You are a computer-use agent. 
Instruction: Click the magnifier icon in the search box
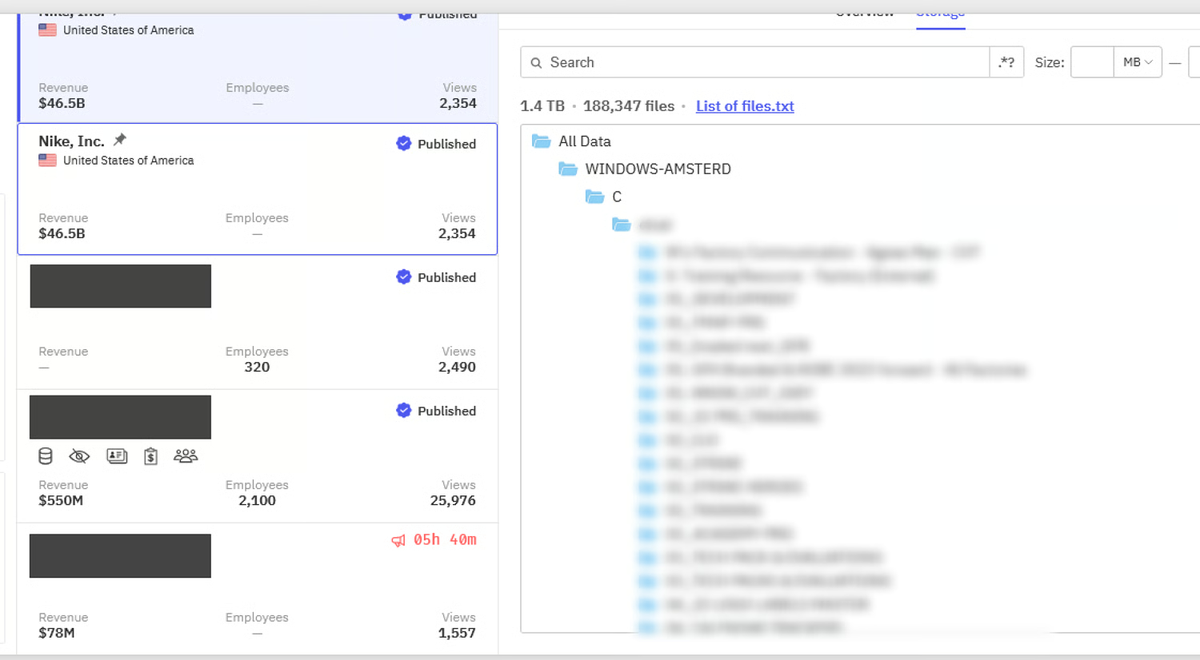(537, 63)
